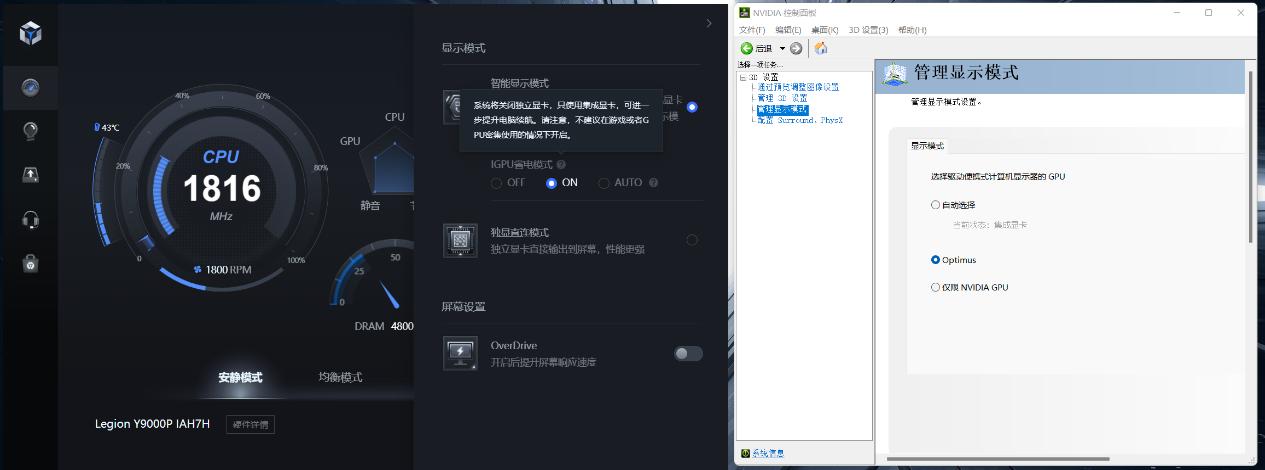Click the 系统信息 icon at NVIDIA bottom-left

[745, 454]
